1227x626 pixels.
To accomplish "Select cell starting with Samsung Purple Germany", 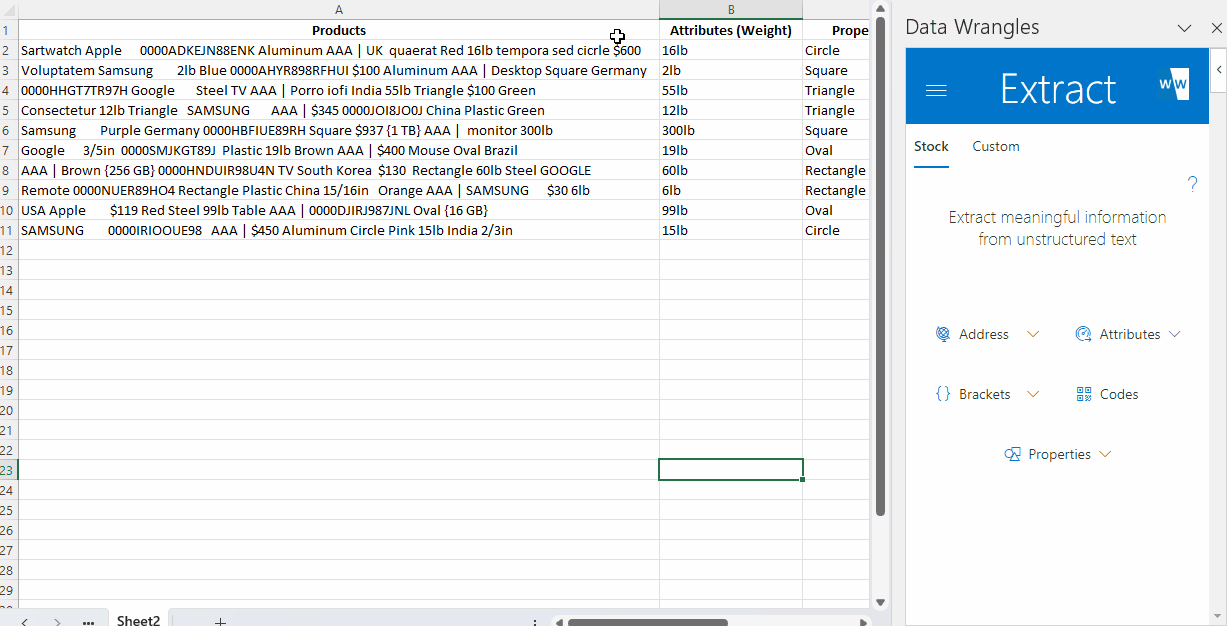I will [x=339, y=130].
